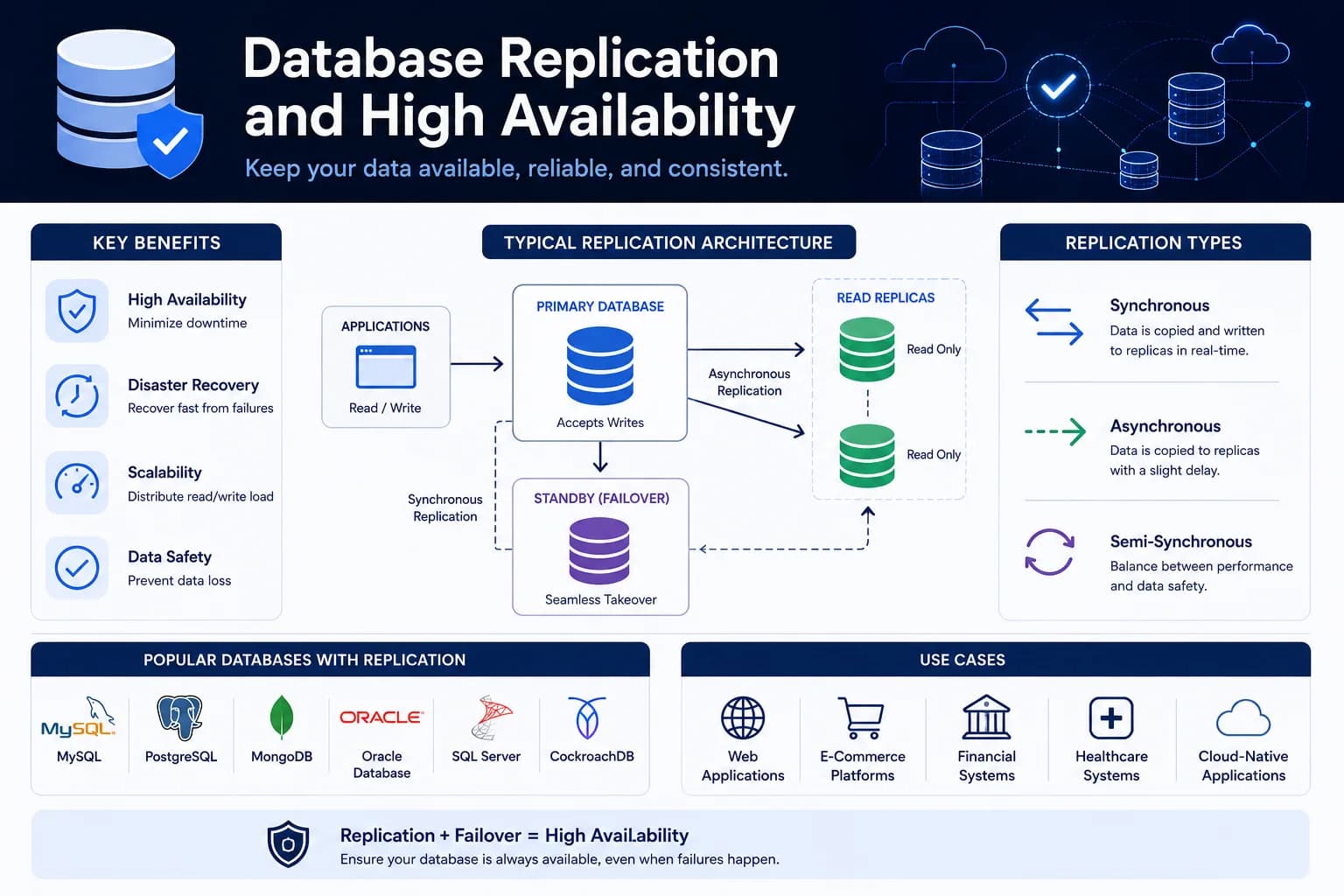Click the Scalability gauge icon
This screenshot has width=1344, height=896.
click(77, 482)
